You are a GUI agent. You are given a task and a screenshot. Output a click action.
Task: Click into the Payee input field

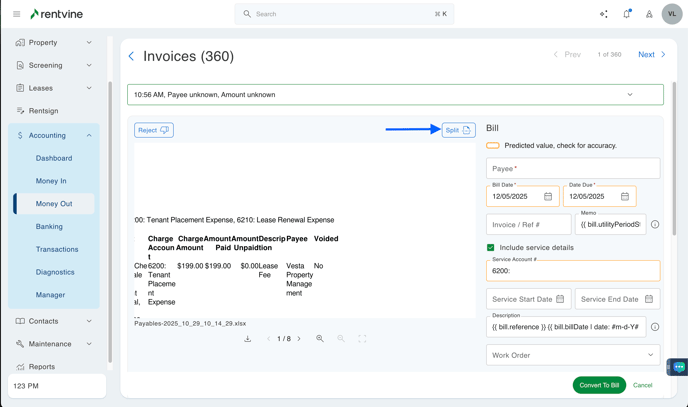click(573, 168)
